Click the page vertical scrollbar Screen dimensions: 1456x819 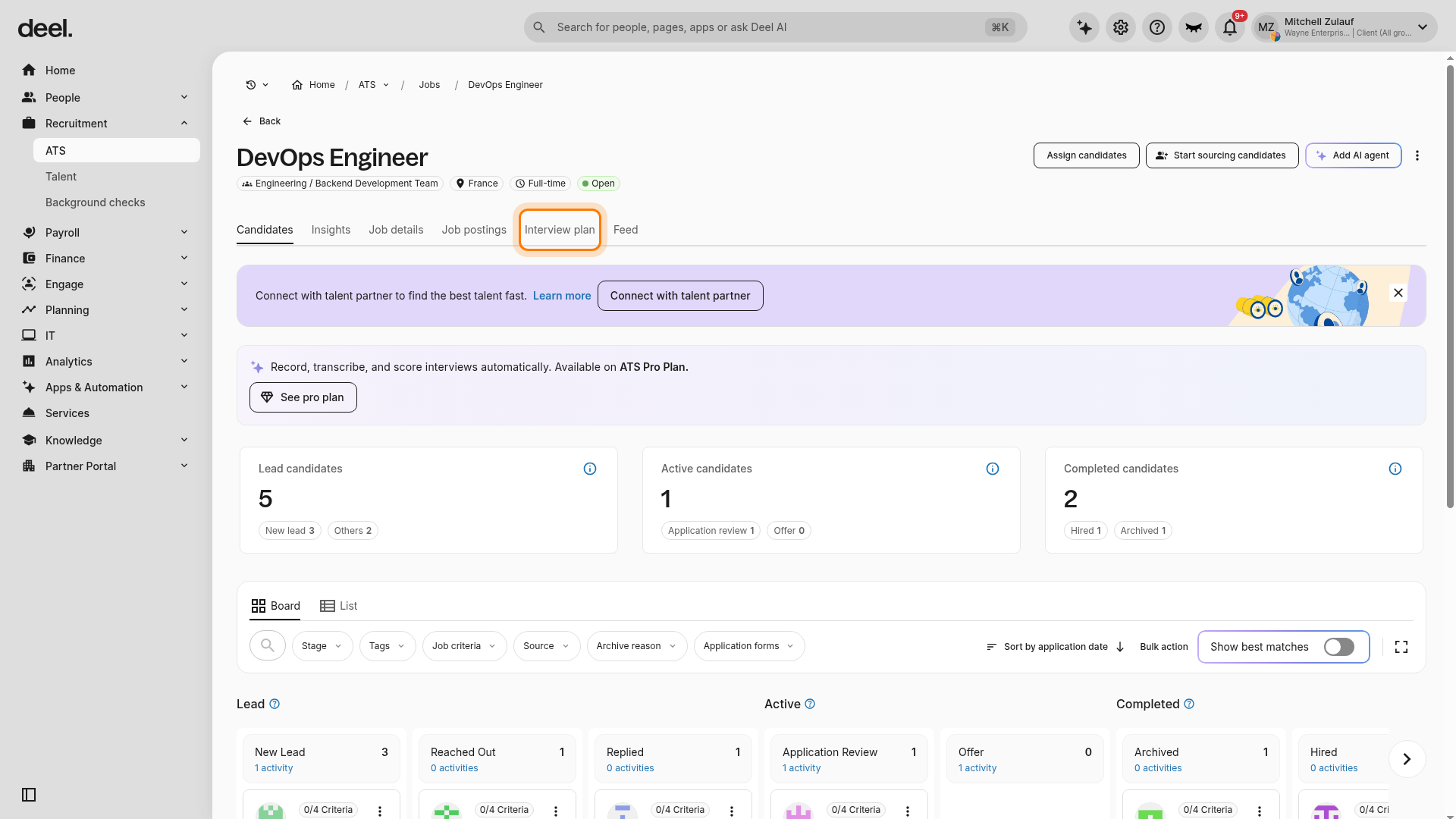point(1450,287)
